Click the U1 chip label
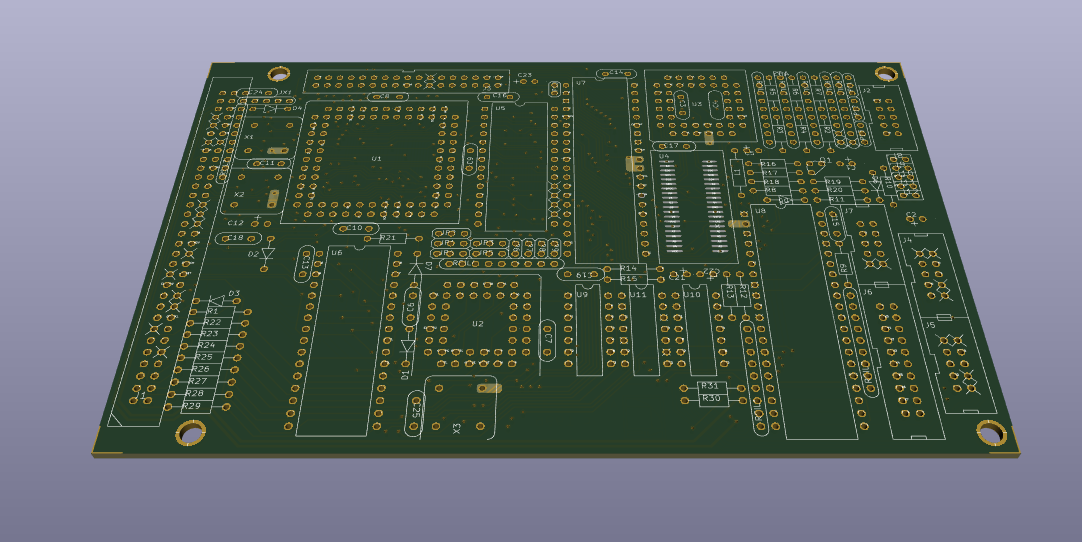Screen dimensions: 1082x542 point(376,159)
